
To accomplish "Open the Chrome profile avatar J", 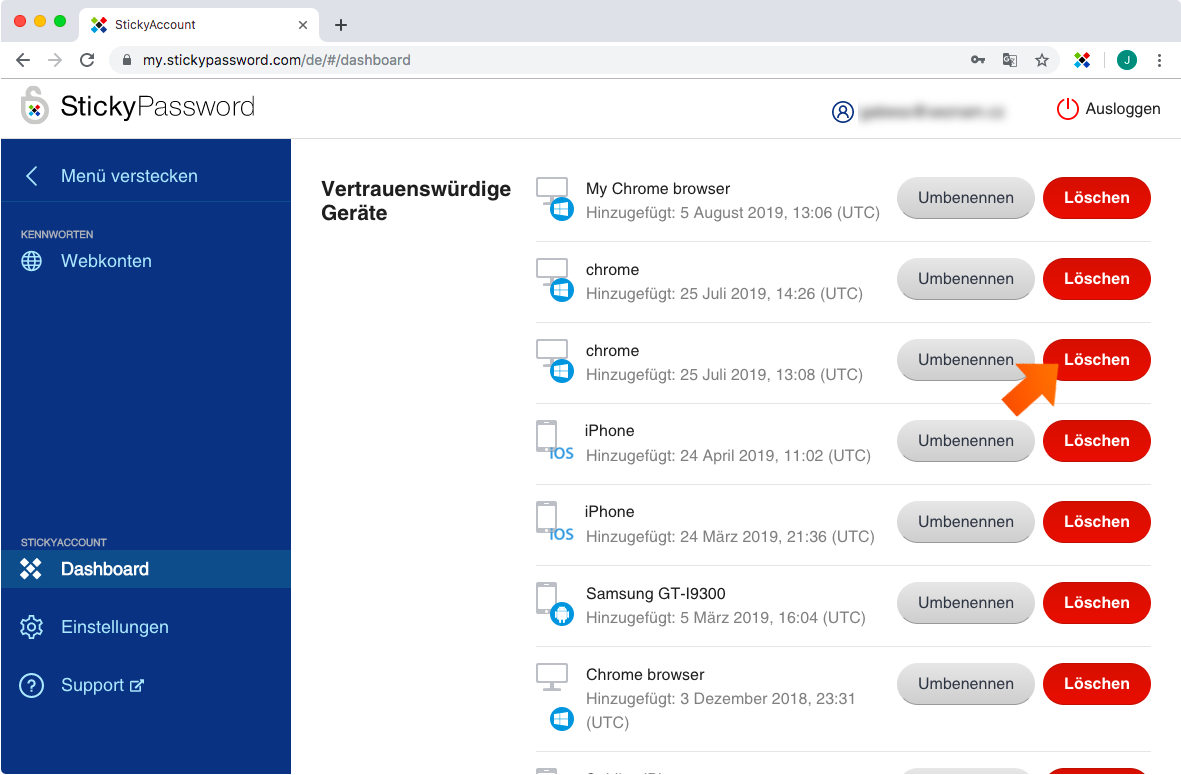I will coord(1127,60).
